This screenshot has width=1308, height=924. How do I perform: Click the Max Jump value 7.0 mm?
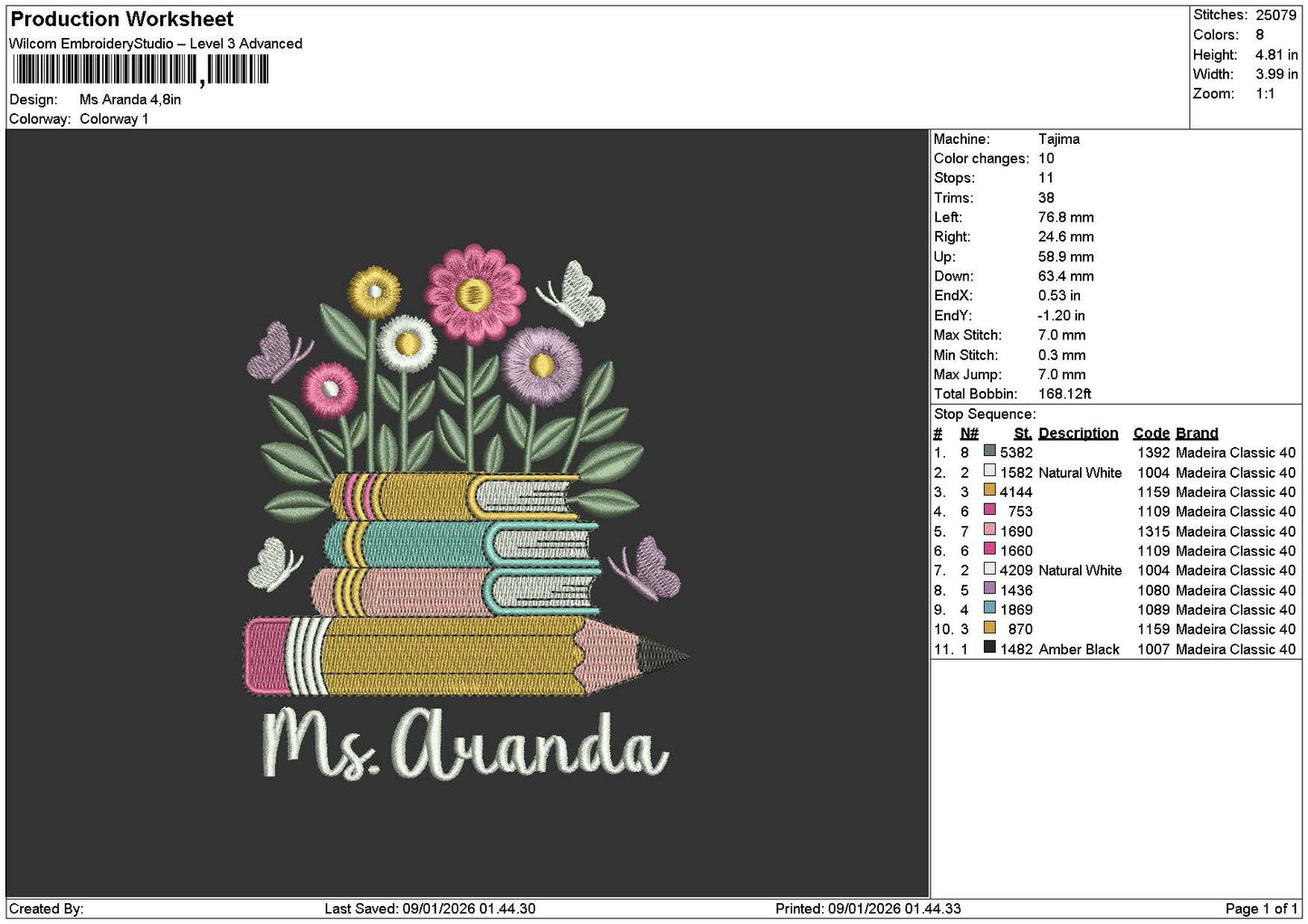[1062, 374]
